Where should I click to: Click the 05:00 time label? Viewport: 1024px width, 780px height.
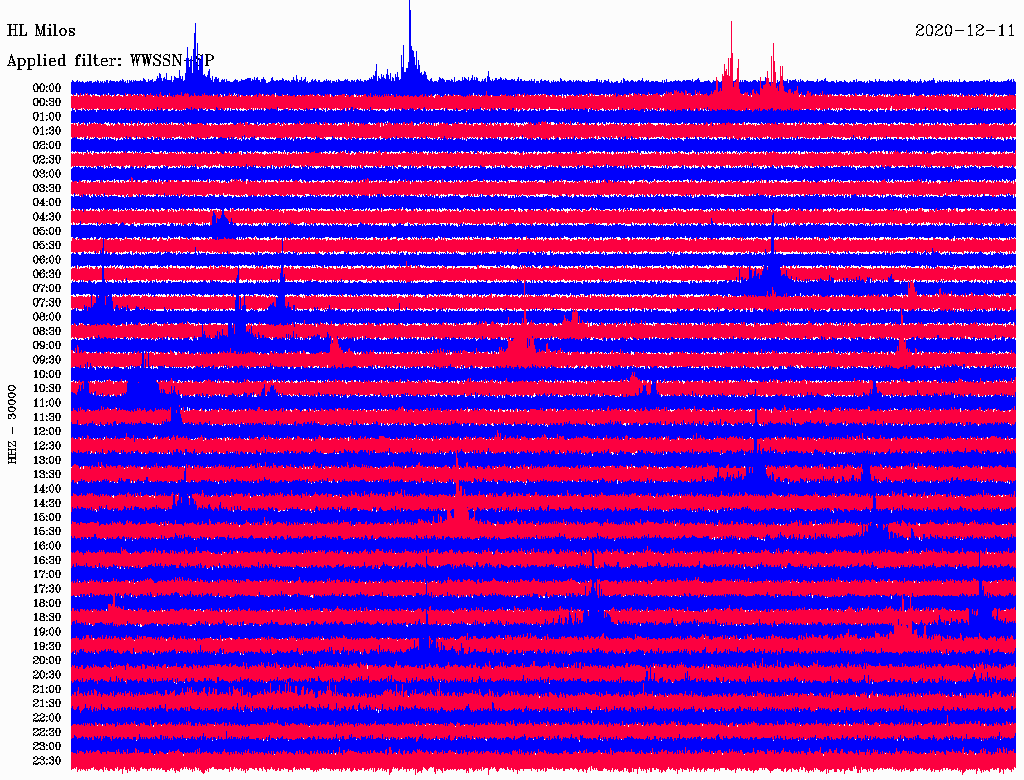point(47,231)
